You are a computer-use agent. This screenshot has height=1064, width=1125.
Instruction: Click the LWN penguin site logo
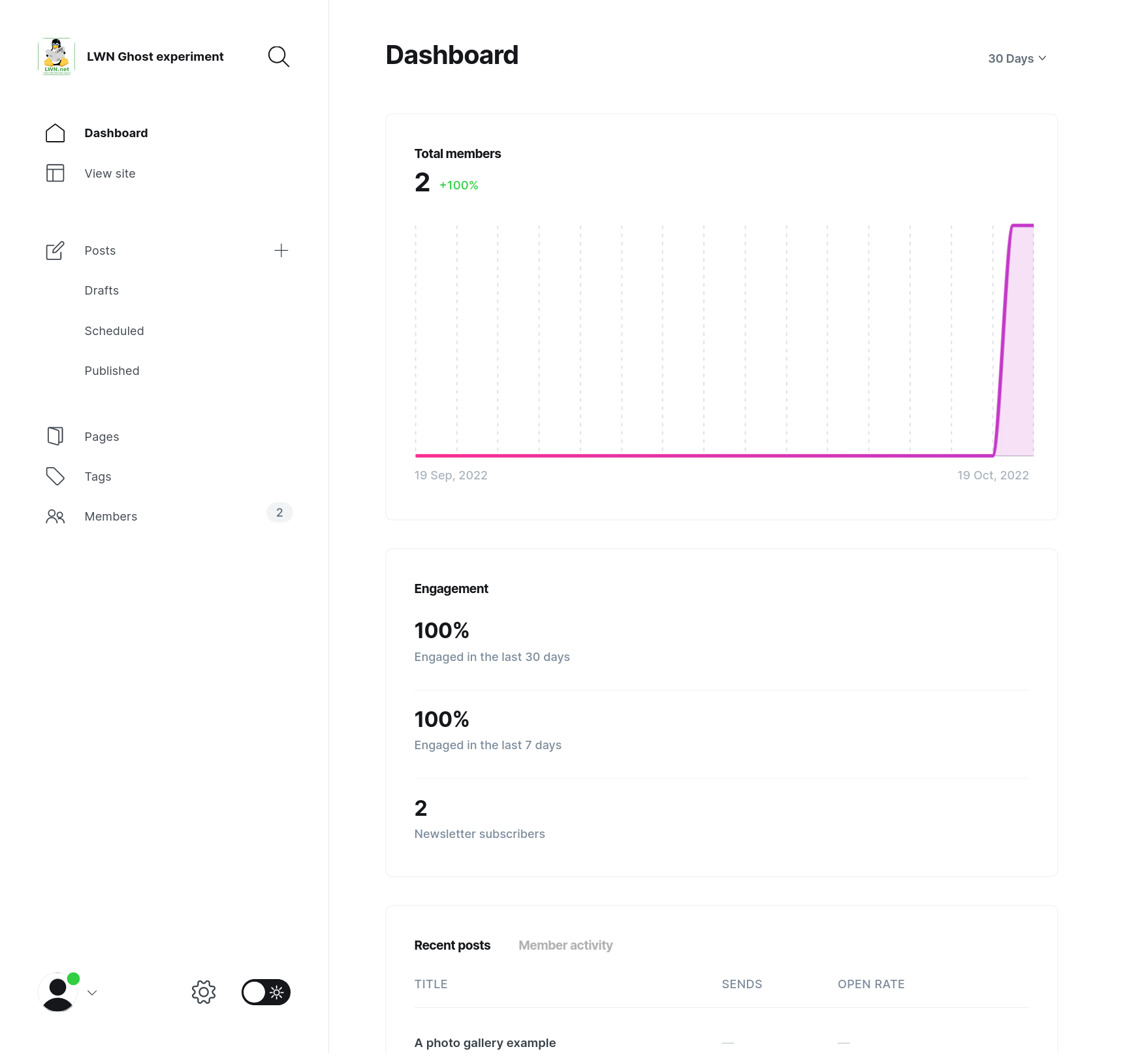click(x=57, y=56)
